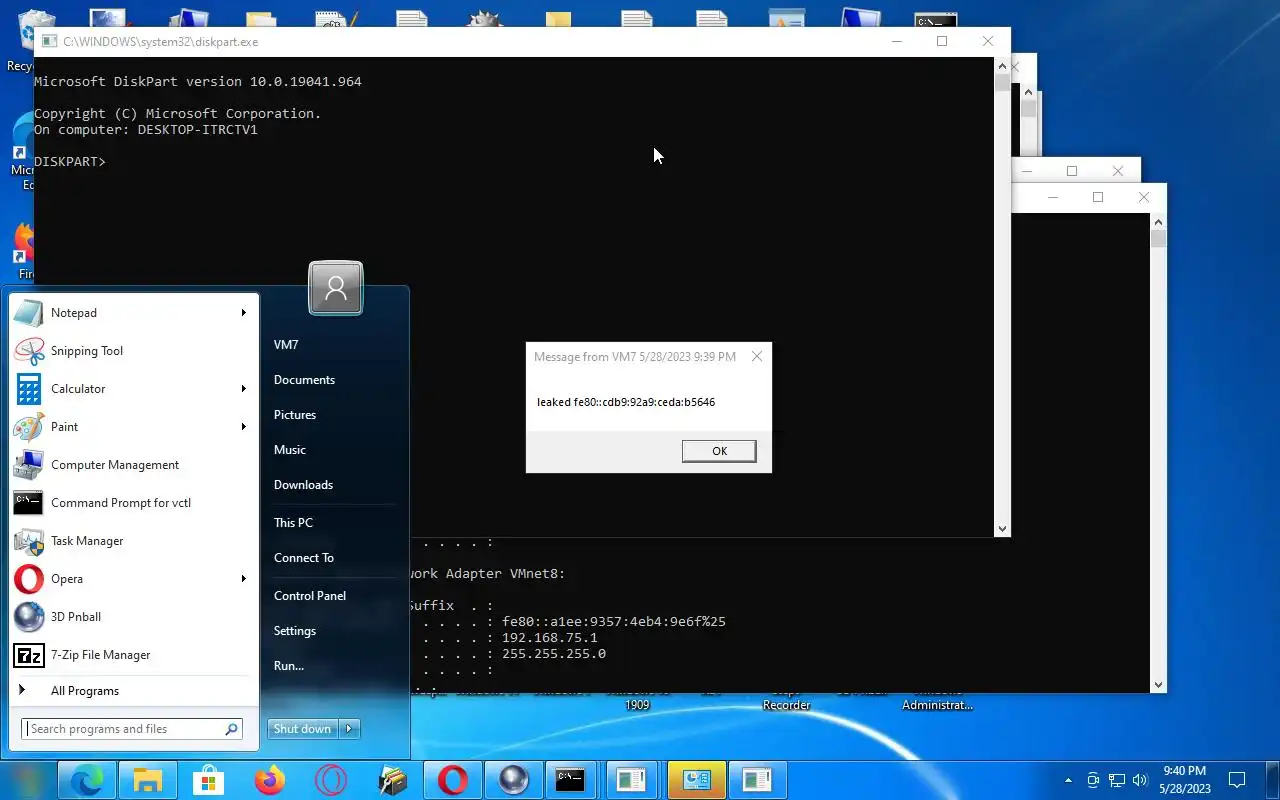Open 7-Zip File Manager
The width and height of the screenshot is (1280, 800).
[133, 655]
